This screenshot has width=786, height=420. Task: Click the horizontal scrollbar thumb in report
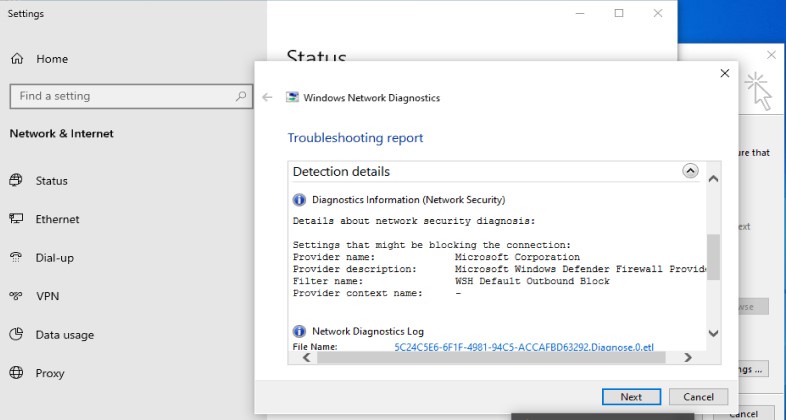(491, 357)
